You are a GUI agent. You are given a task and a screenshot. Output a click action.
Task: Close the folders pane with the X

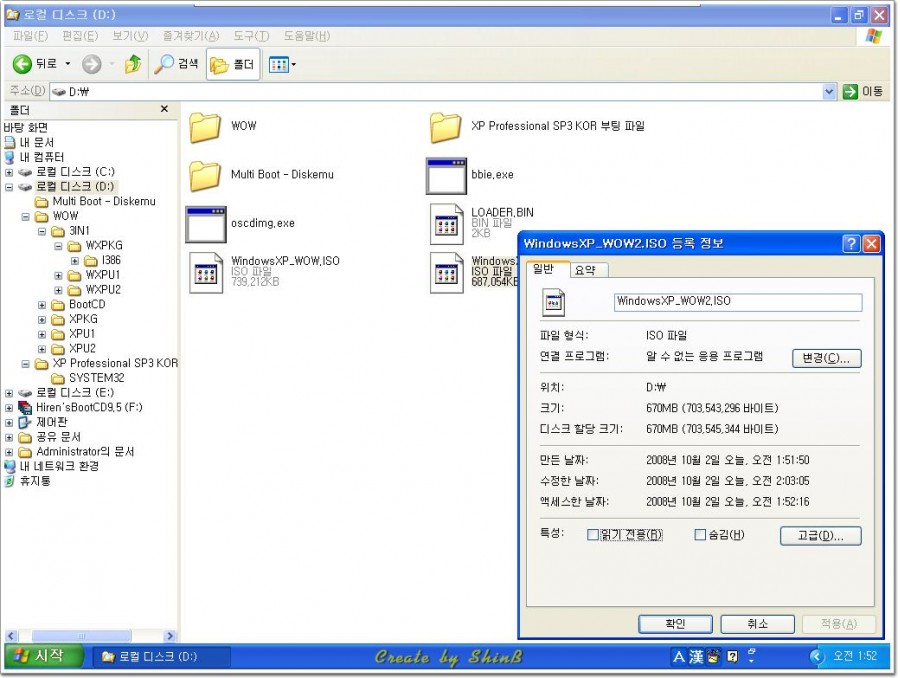pos(165,109)
